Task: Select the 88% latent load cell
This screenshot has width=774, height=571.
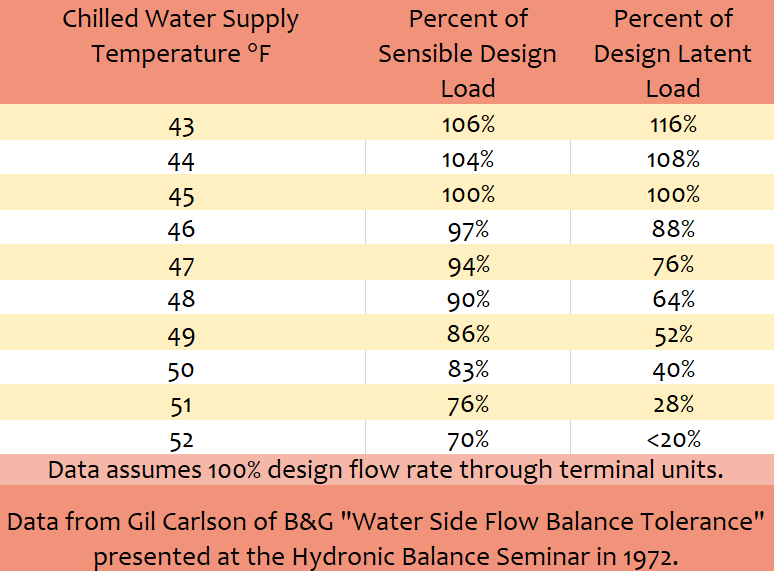Action: 673,228
